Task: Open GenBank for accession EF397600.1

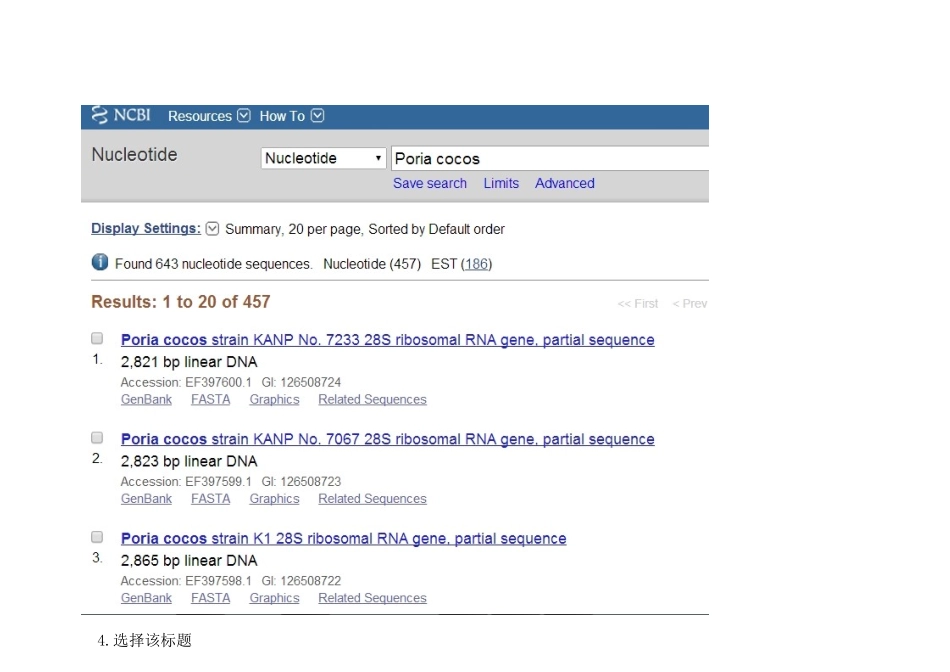Action: (146, 399)
